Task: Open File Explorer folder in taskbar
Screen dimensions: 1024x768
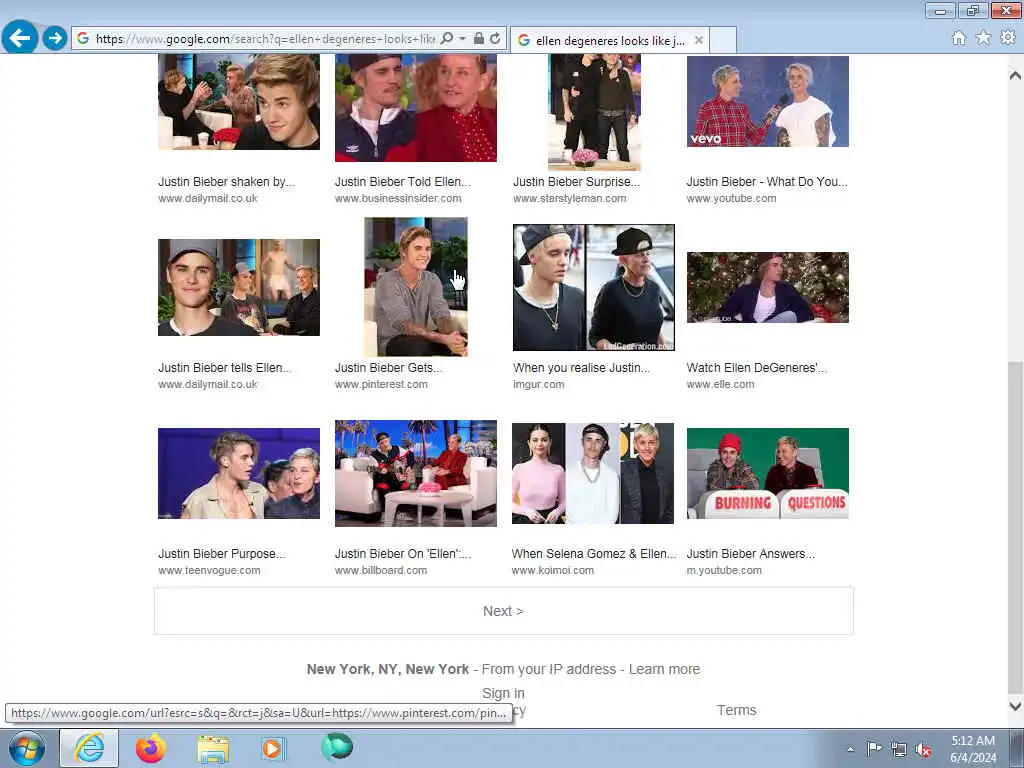Action: click(213, 749)
